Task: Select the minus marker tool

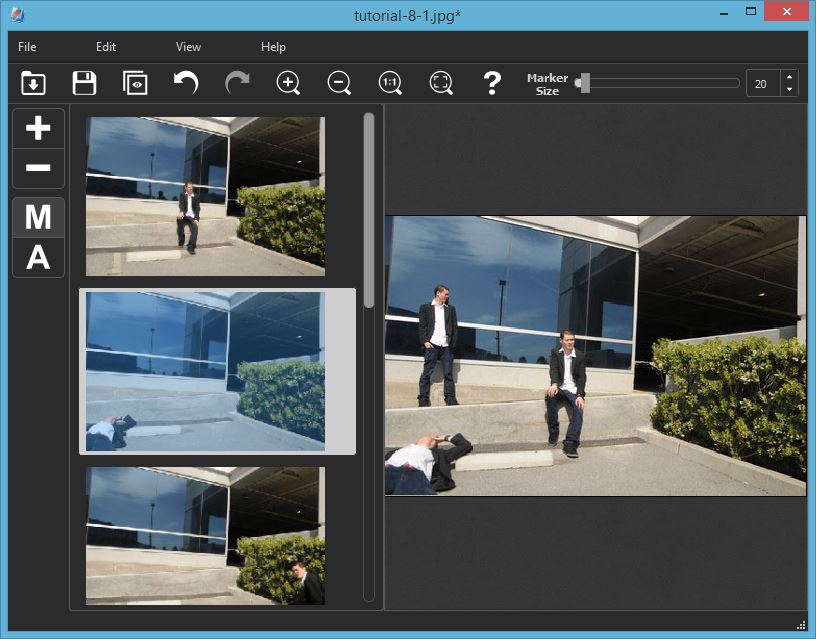Action: coord(38,168)
